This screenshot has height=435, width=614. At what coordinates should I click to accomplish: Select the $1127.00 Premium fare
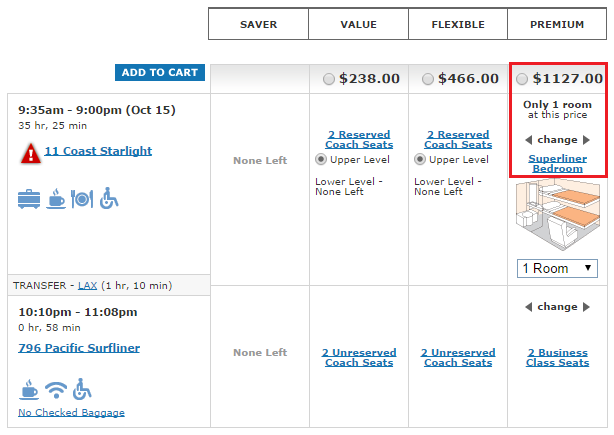pyautogui.click(x=521, y=79)
